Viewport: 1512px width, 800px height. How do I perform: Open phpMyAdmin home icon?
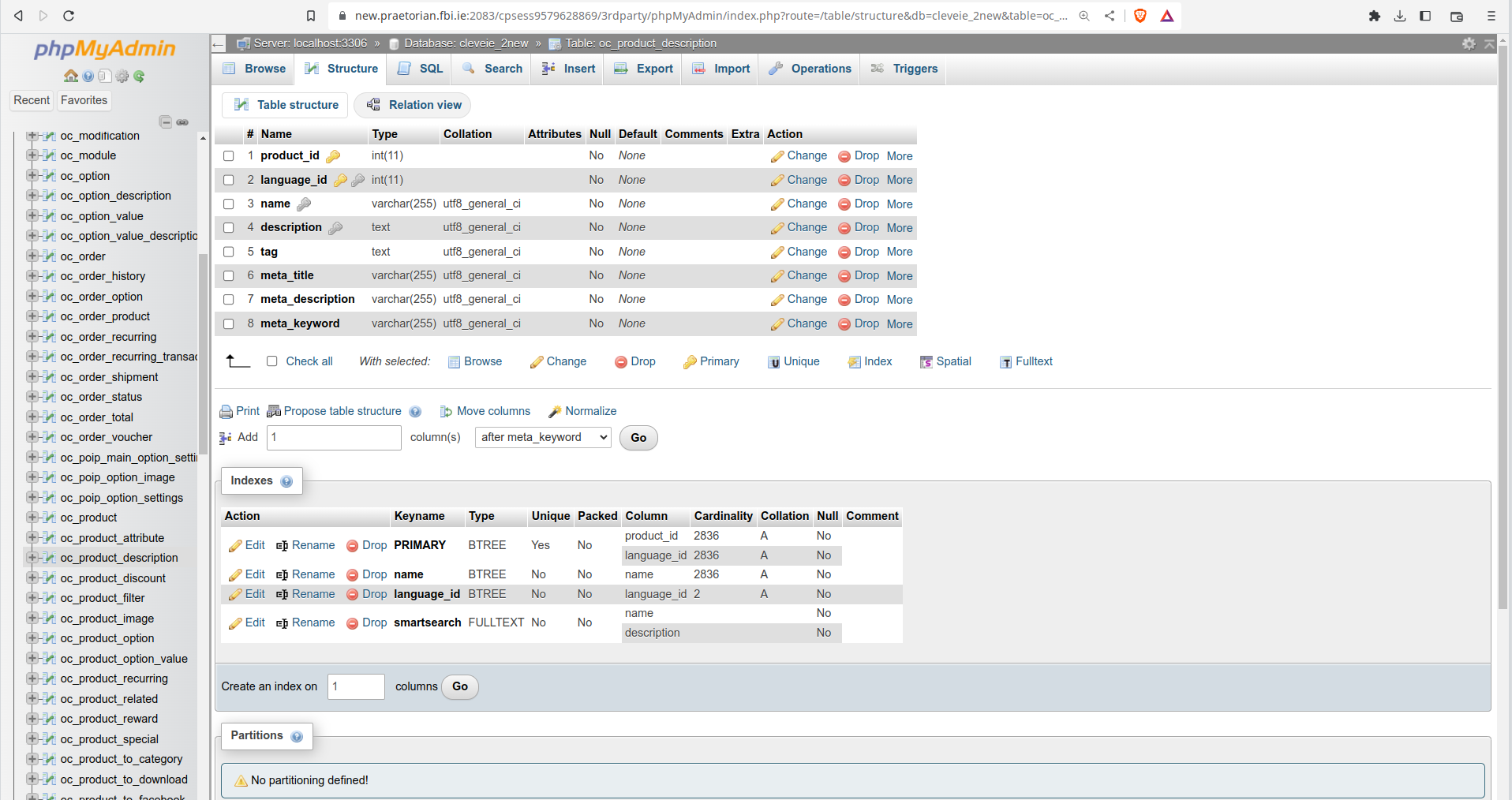point(71,77)
